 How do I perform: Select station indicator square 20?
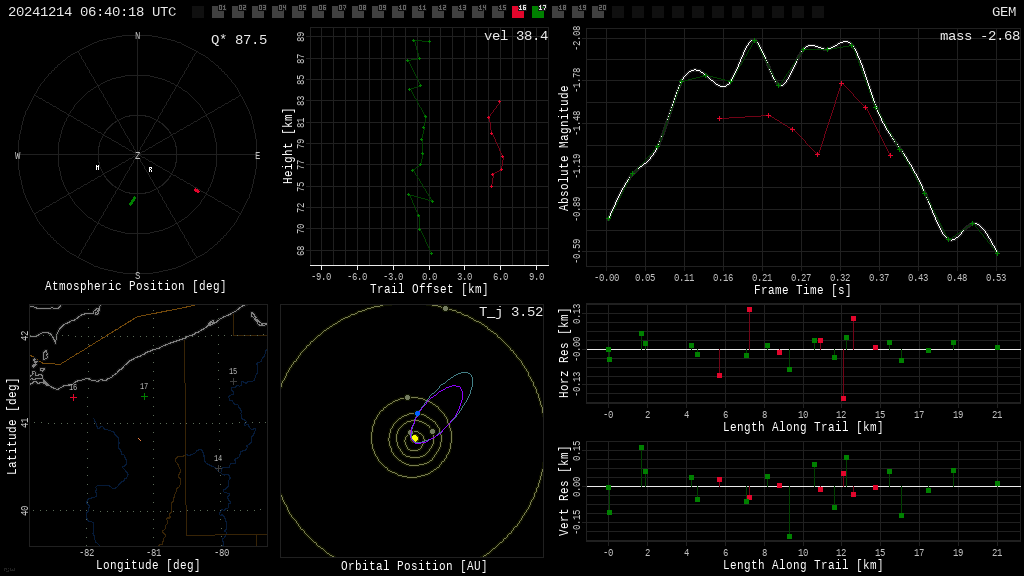(598, 12)
